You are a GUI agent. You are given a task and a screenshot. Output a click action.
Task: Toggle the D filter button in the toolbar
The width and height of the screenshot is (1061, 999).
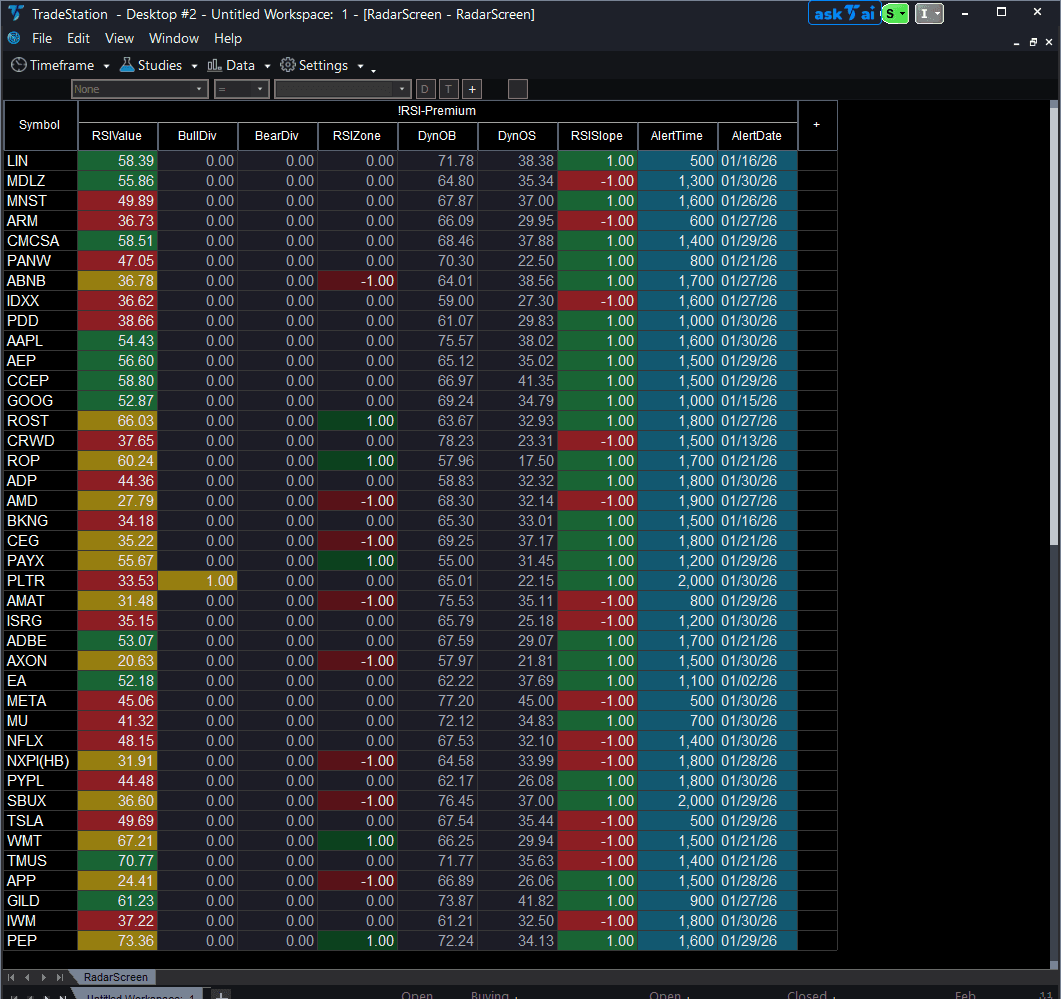(425, 89)
